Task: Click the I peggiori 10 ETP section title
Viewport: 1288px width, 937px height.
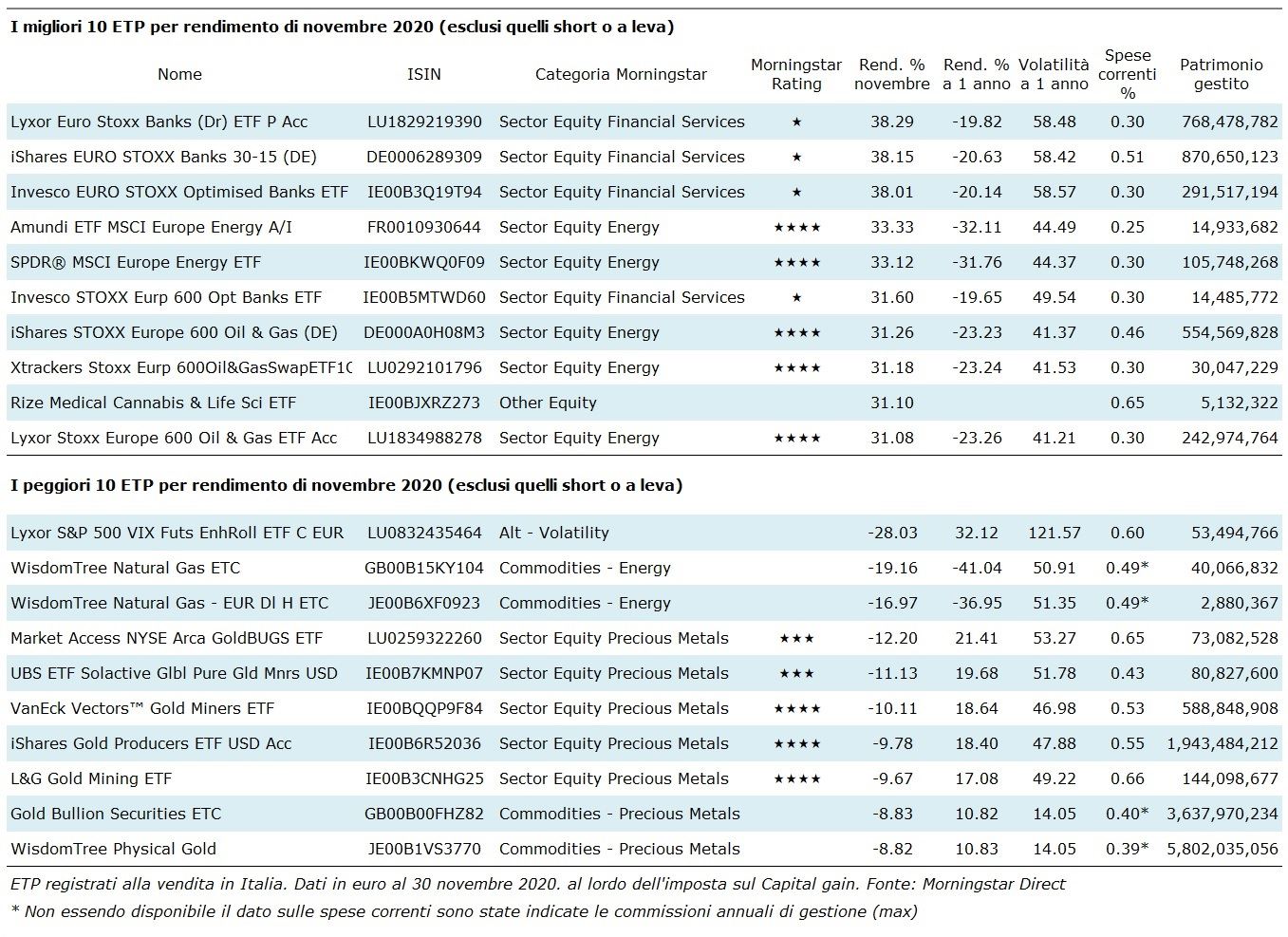Action: tap(345, 485)
